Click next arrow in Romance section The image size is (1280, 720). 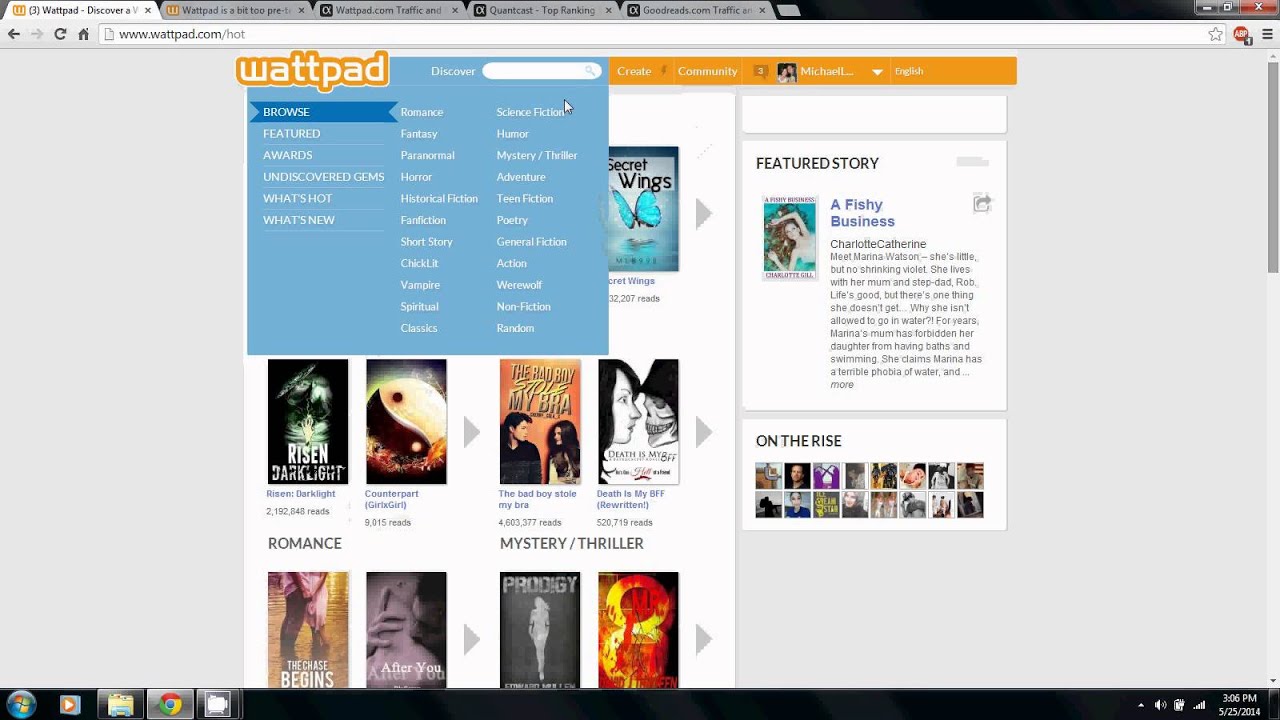click(471, 639)
